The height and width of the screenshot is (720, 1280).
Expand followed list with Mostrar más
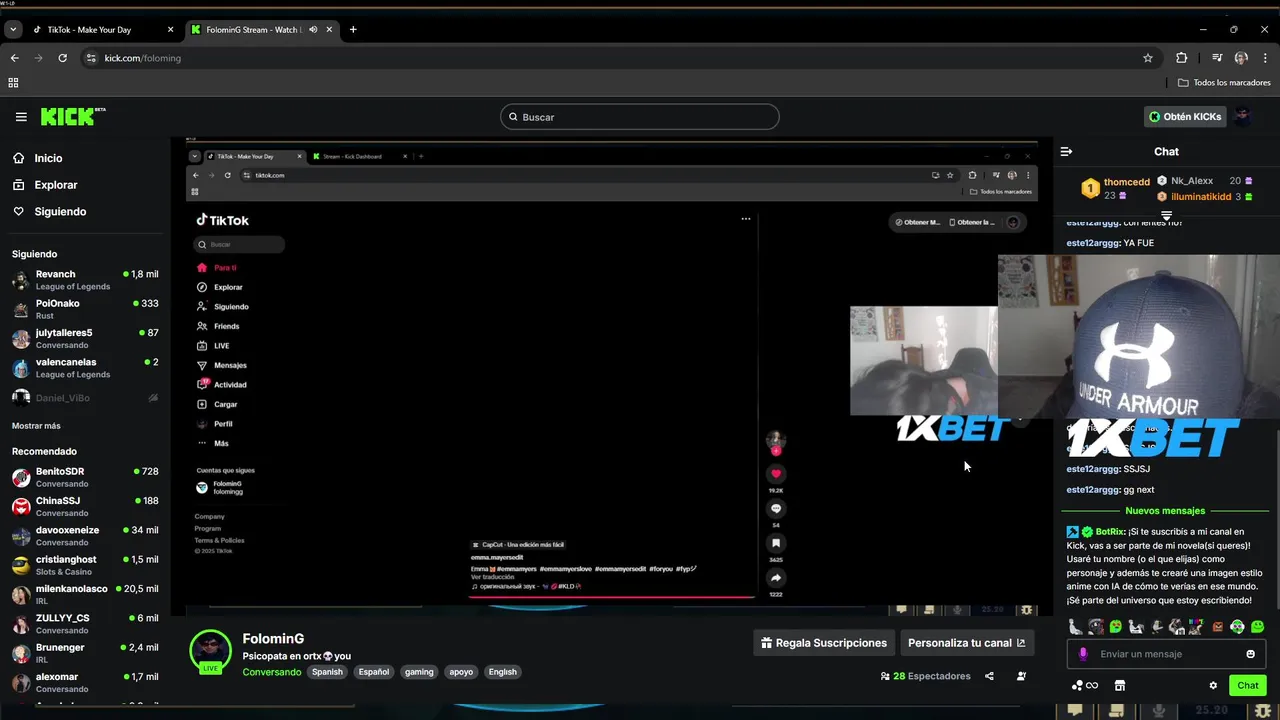36,426
